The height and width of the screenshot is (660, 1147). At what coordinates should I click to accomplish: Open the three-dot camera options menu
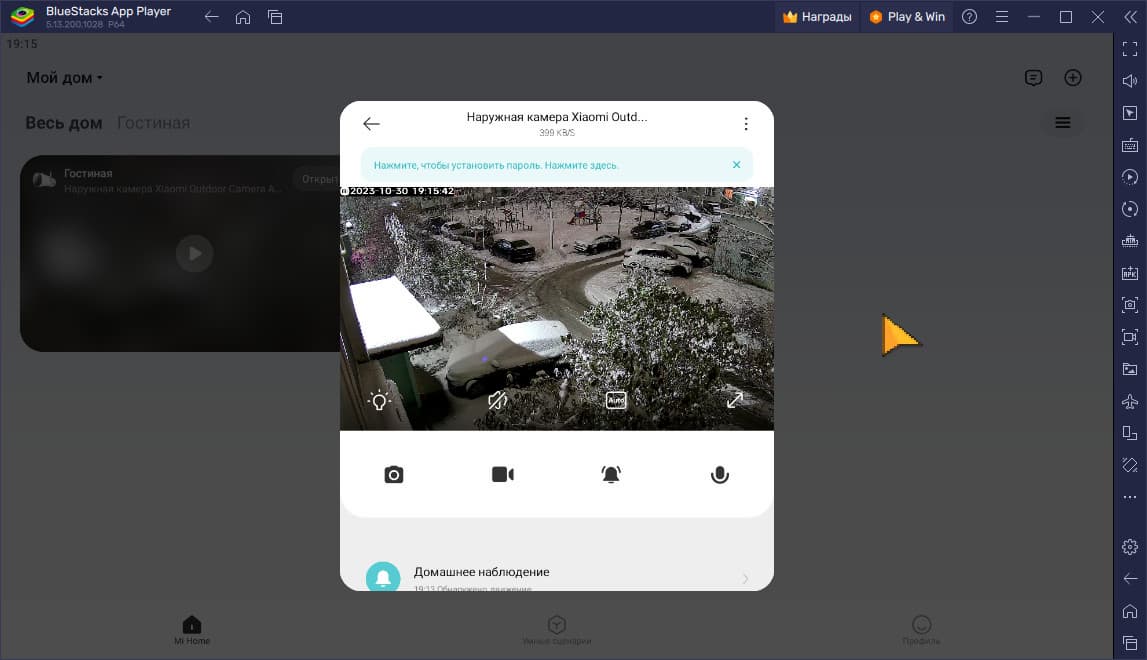tap(745, 124)
